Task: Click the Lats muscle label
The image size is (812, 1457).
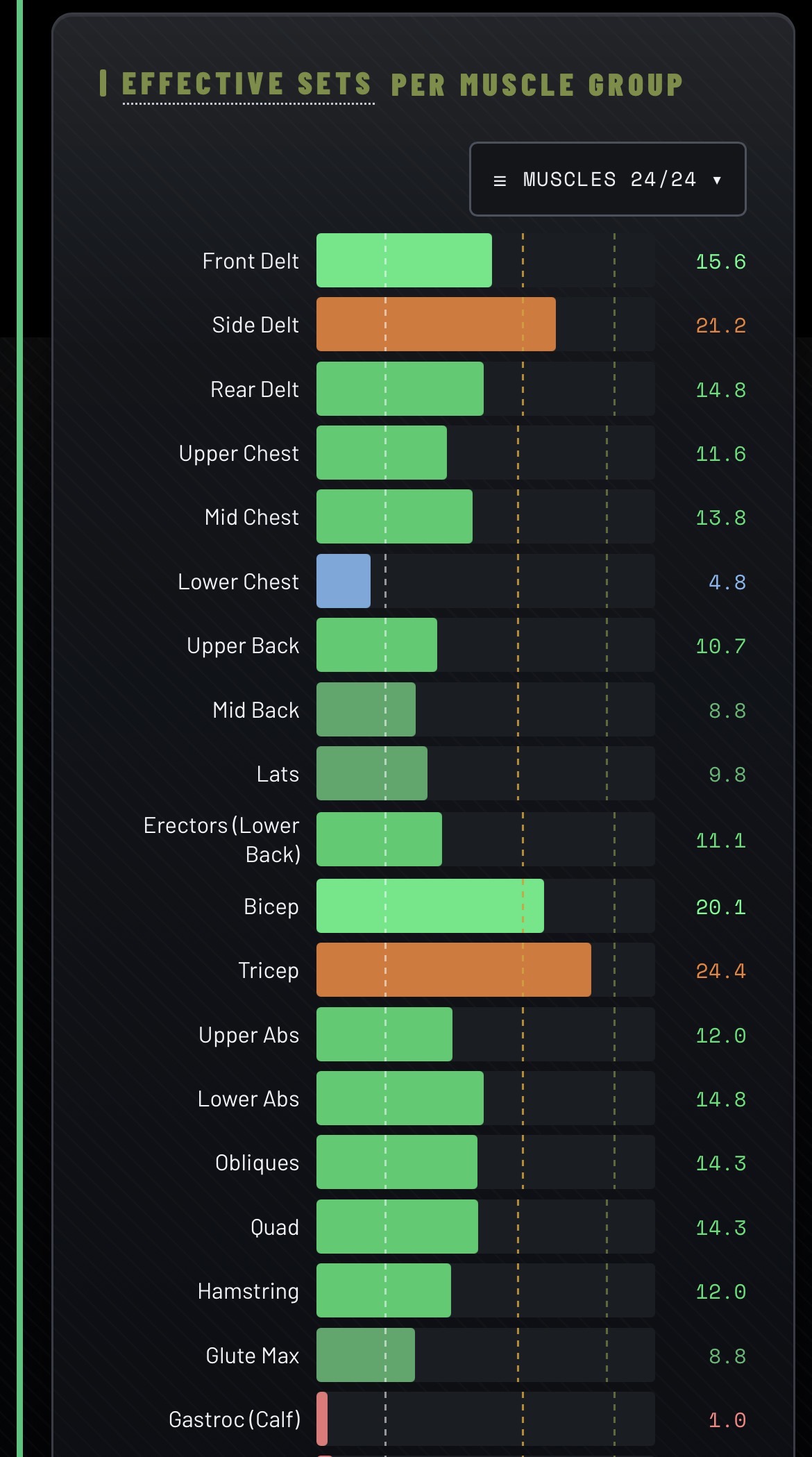Action: point(278,774)
